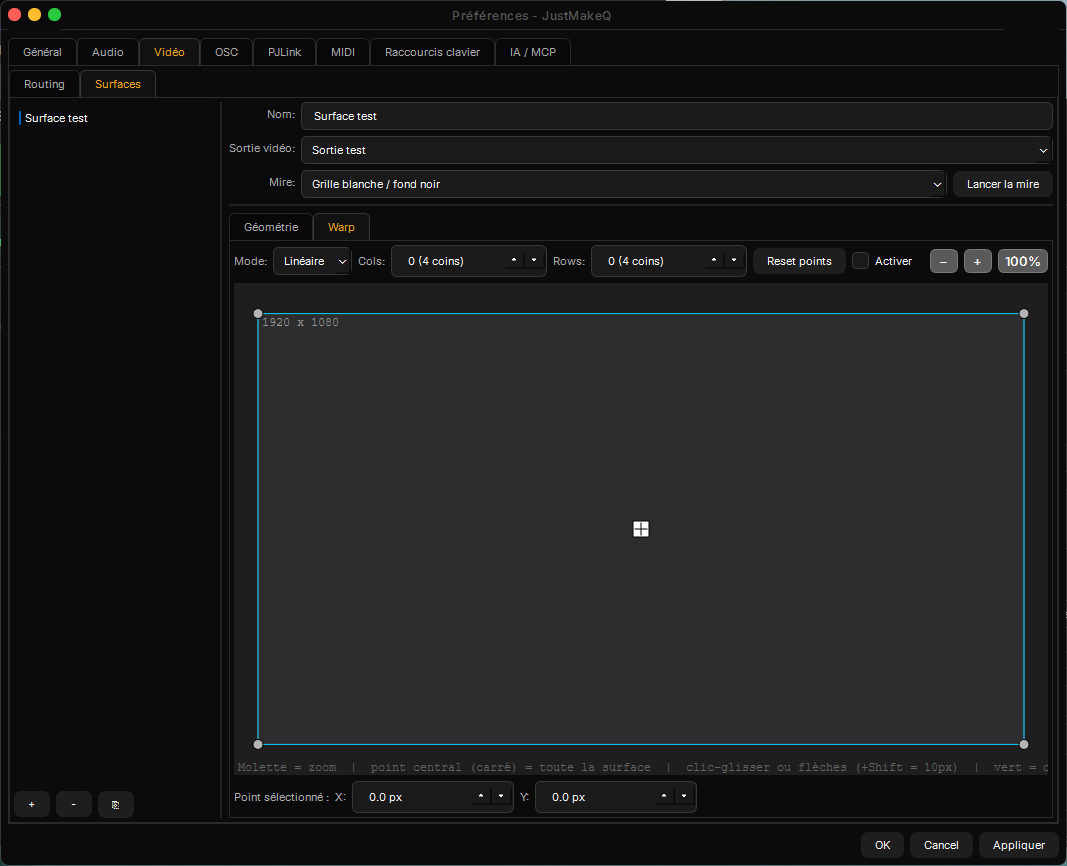Decrement the Rows stepper down arrow

(734, 260)
